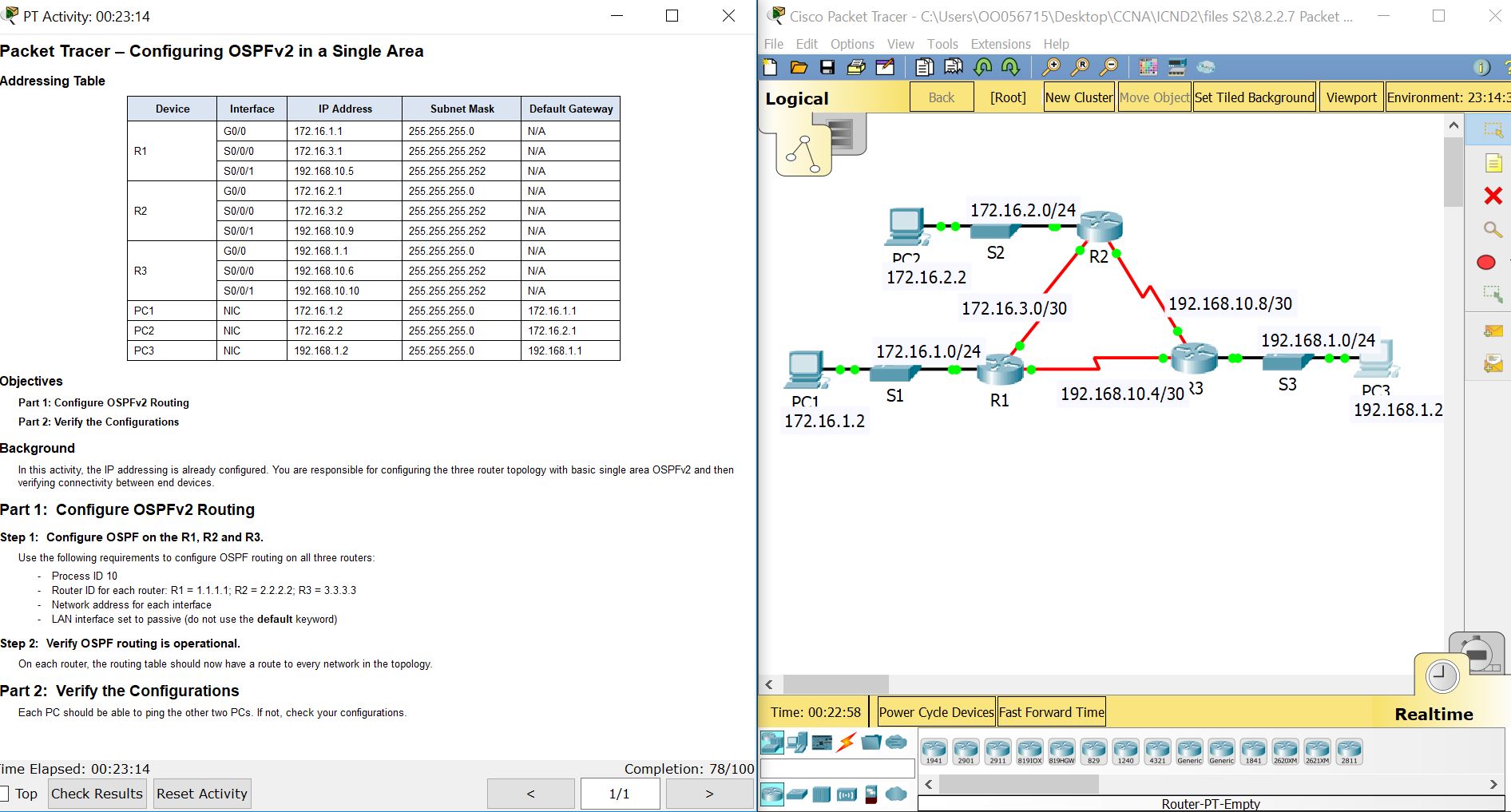Screen dimensions: 1511x812
Task: Open the Options menu
Action: click(851, 44)
